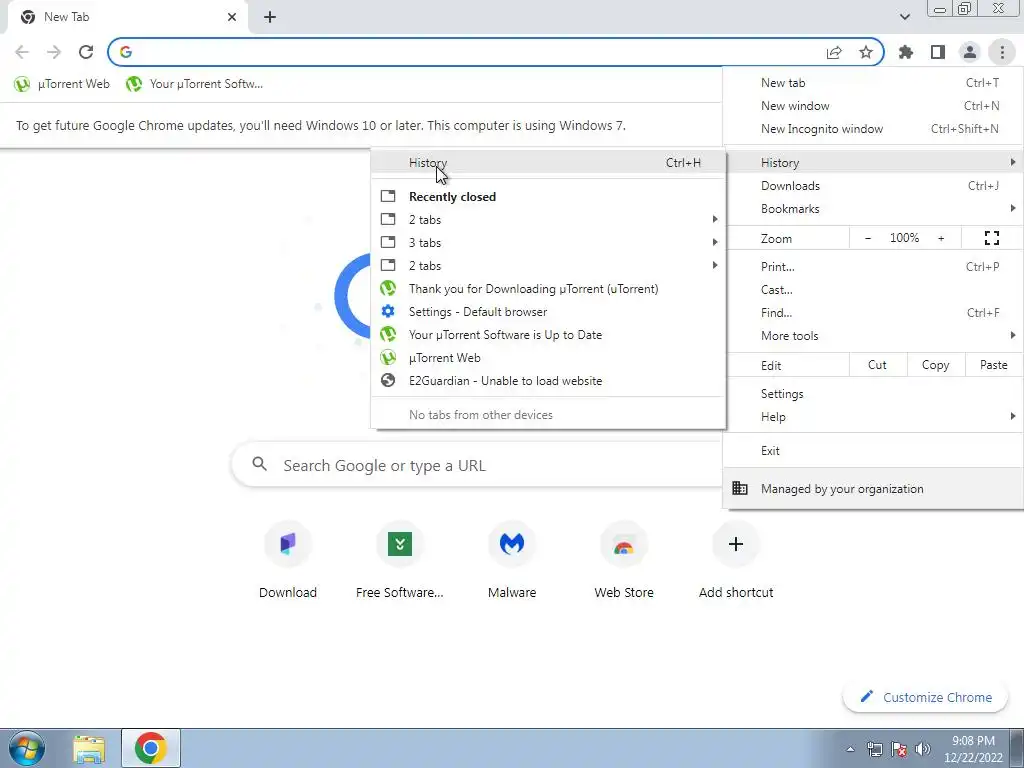Reopen Settings - Default browser page
Screen dimensions: 1024x768
pyautogui.click(x=549, y=312)
